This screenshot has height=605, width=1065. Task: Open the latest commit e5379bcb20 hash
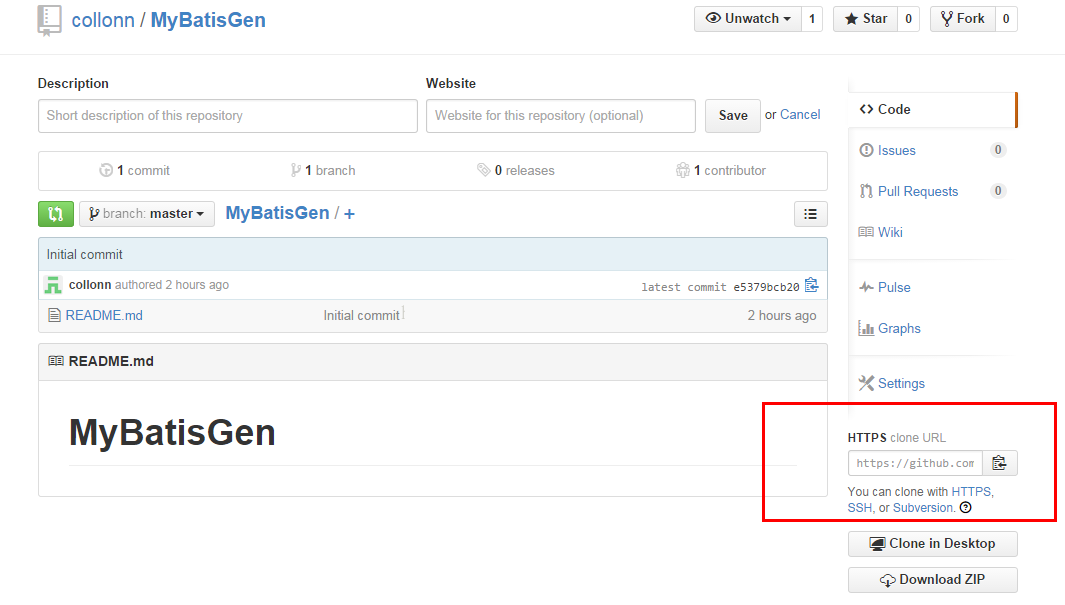(x=766, y=287)
